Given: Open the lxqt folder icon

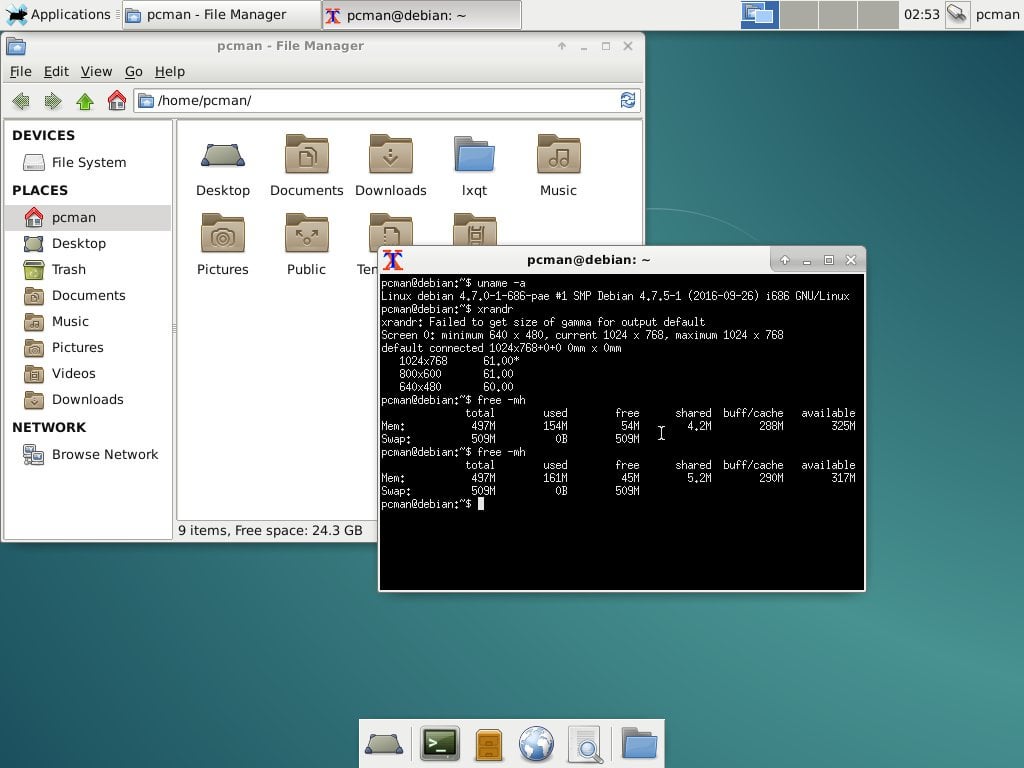Looking at the screenshot, I should click(x=474, y=155).
